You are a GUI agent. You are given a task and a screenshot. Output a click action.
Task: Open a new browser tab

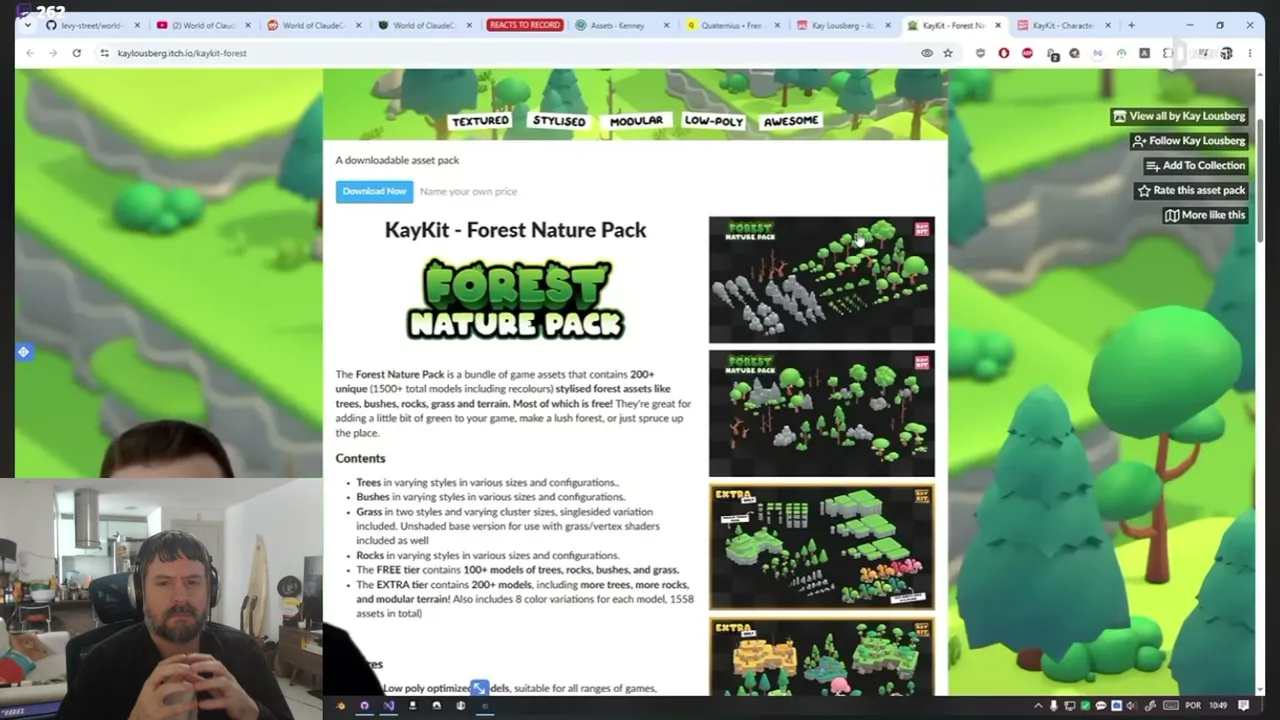point(1131,25)
